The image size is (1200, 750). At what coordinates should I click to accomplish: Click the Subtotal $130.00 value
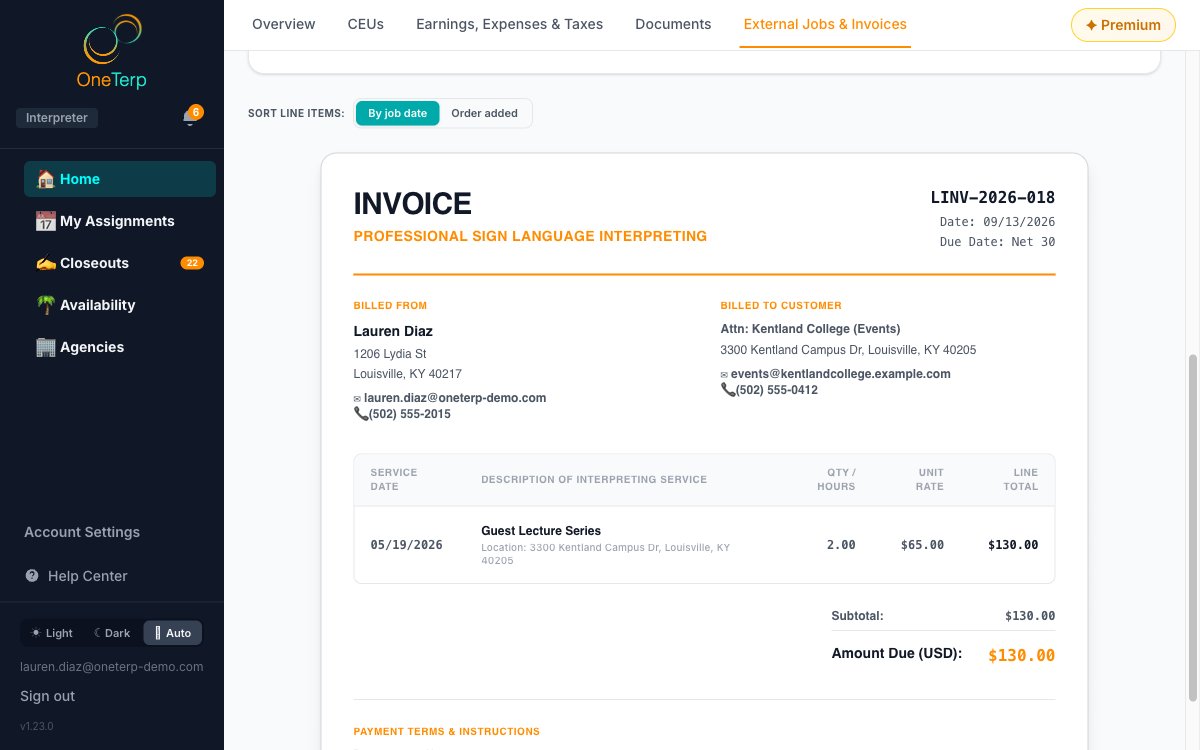pyautogui.click(x=1030, y=616)
